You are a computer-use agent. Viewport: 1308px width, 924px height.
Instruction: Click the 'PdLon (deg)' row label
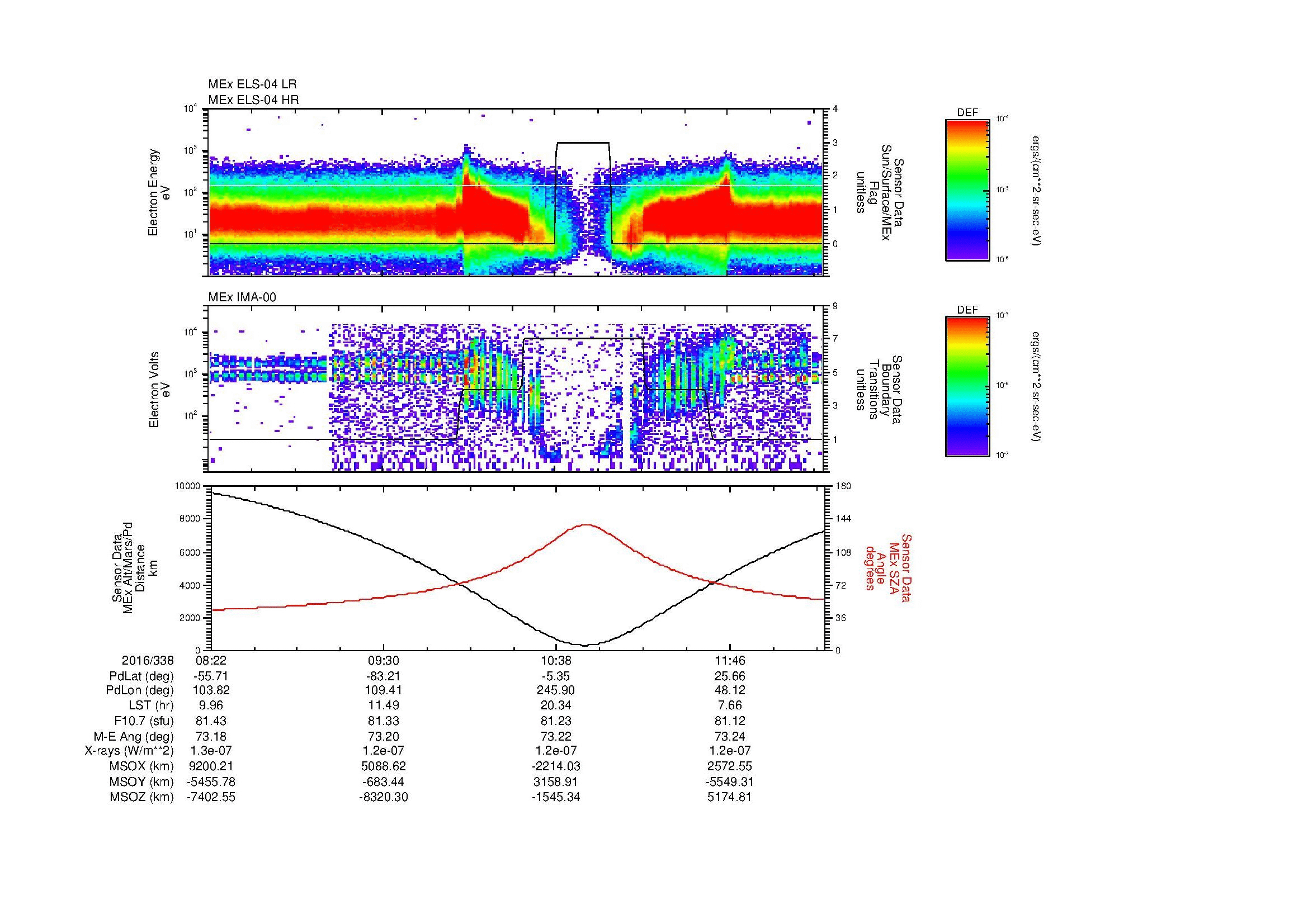[140, 690]
